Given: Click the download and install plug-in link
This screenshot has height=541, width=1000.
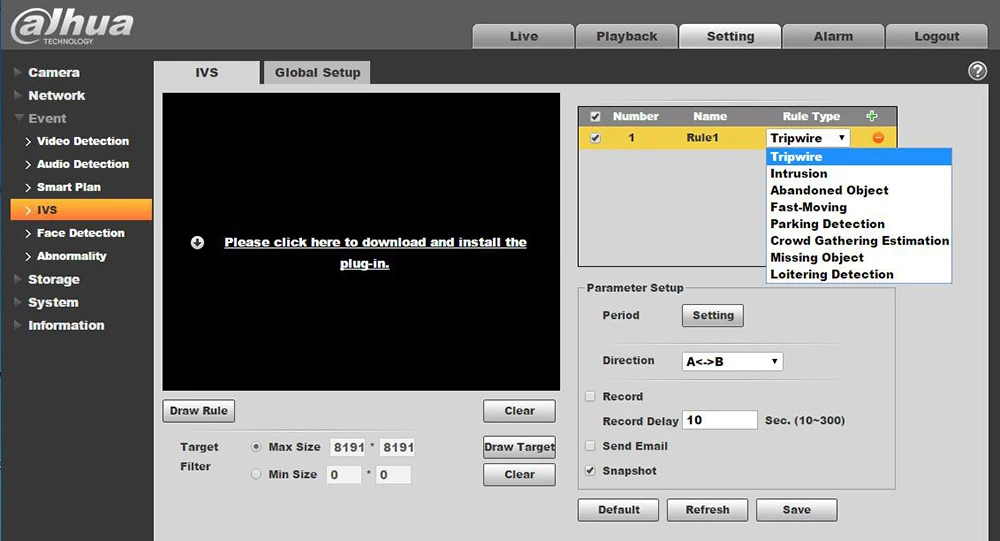Looking at the screenshot, I should coord(375,253).
